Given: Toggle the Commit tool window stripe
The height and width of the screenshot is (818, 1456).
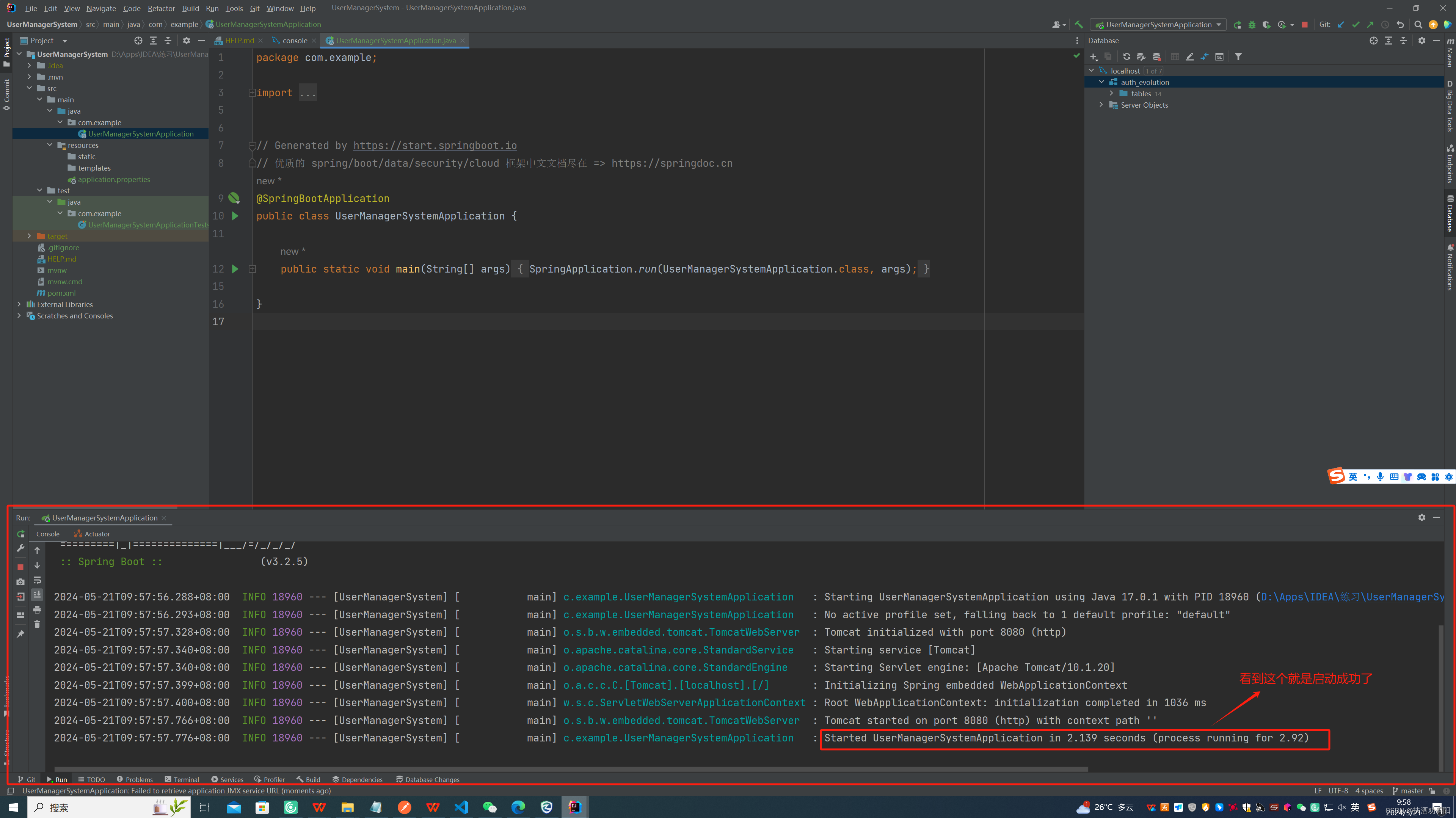Looking at the screenshot, I should 6,95.
